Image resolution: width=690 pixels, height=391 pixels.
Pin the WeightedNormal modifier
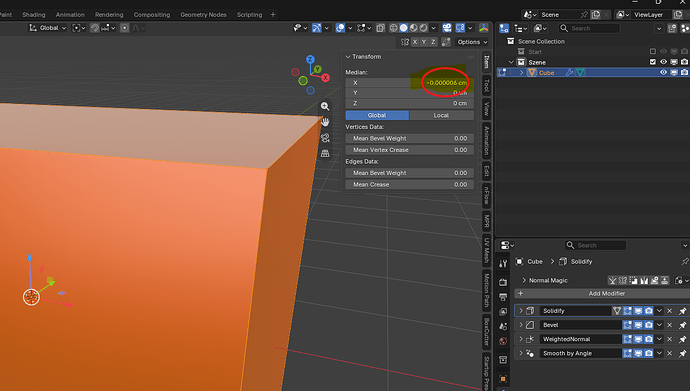683,340
